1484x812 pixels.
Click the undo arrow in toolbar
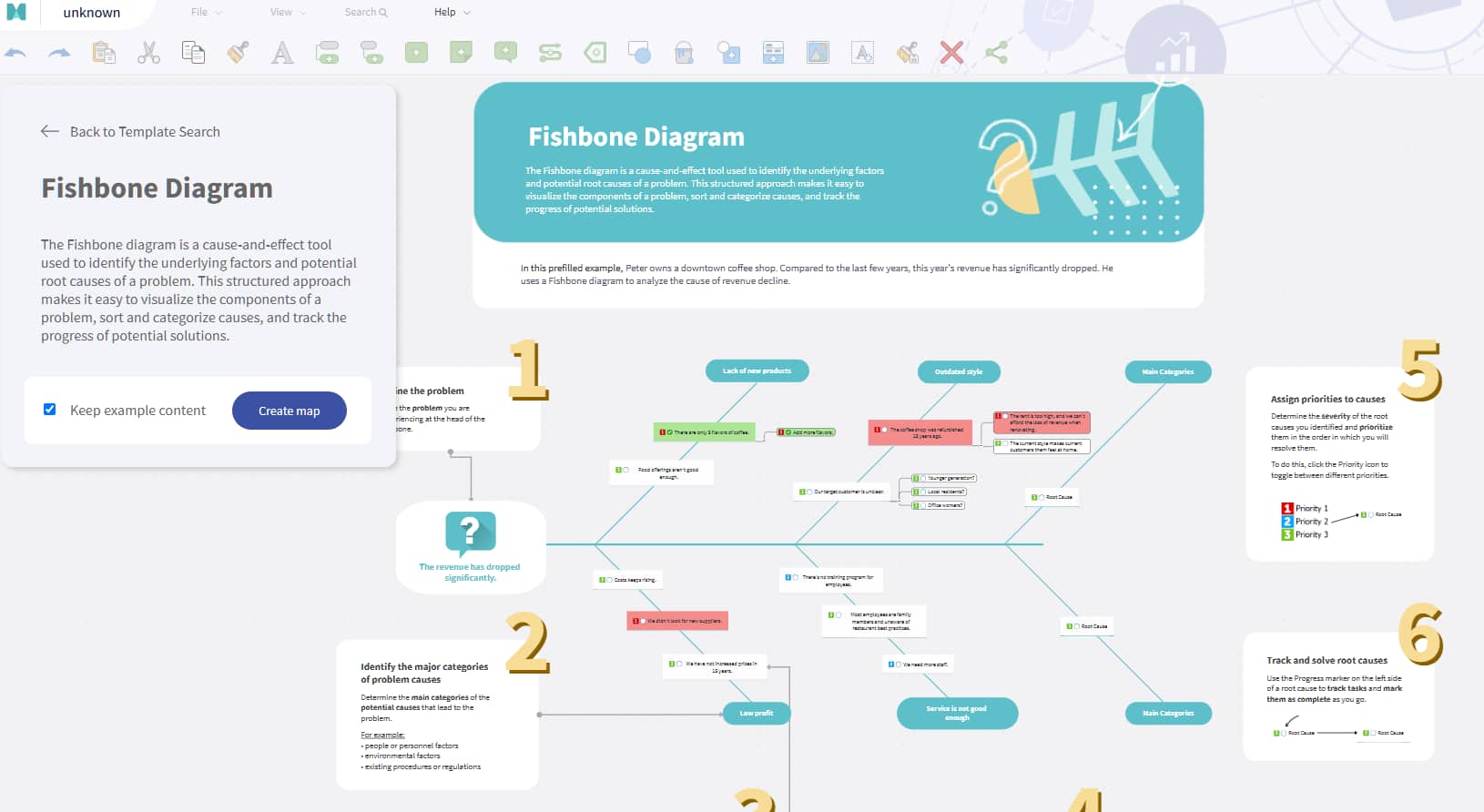point(15,53)
